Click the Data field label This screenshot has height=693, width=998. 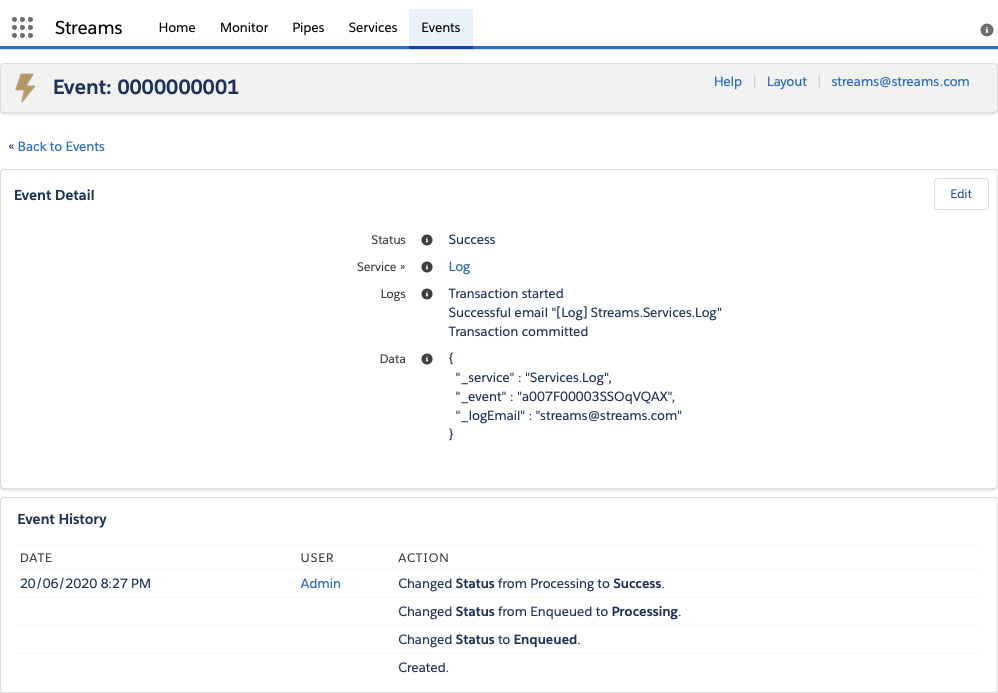(392, 359)
